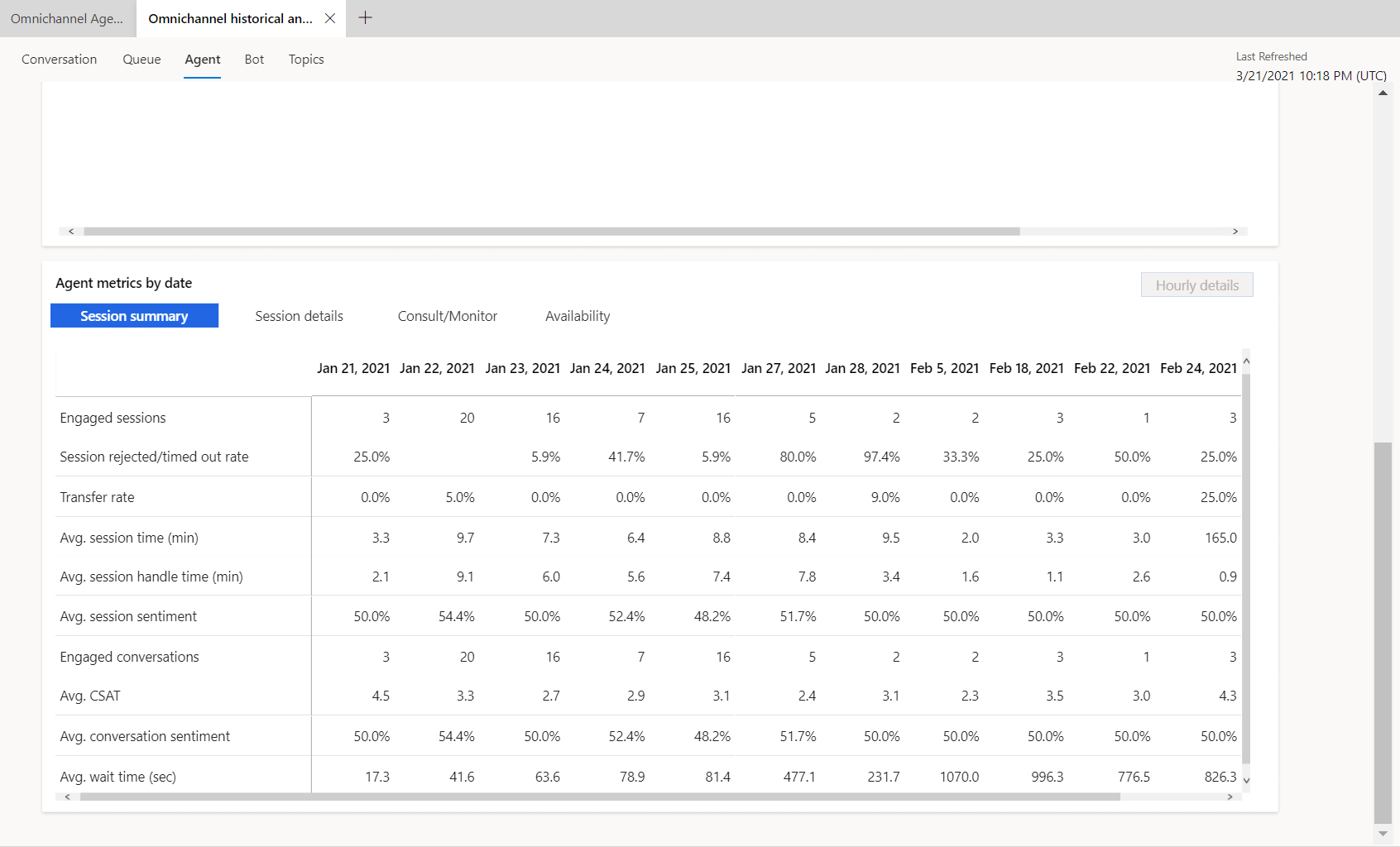This screenshot has width=1400, height=847.
Task: Click the 9.7 avg session time value
Action: [x=465, y=538]
